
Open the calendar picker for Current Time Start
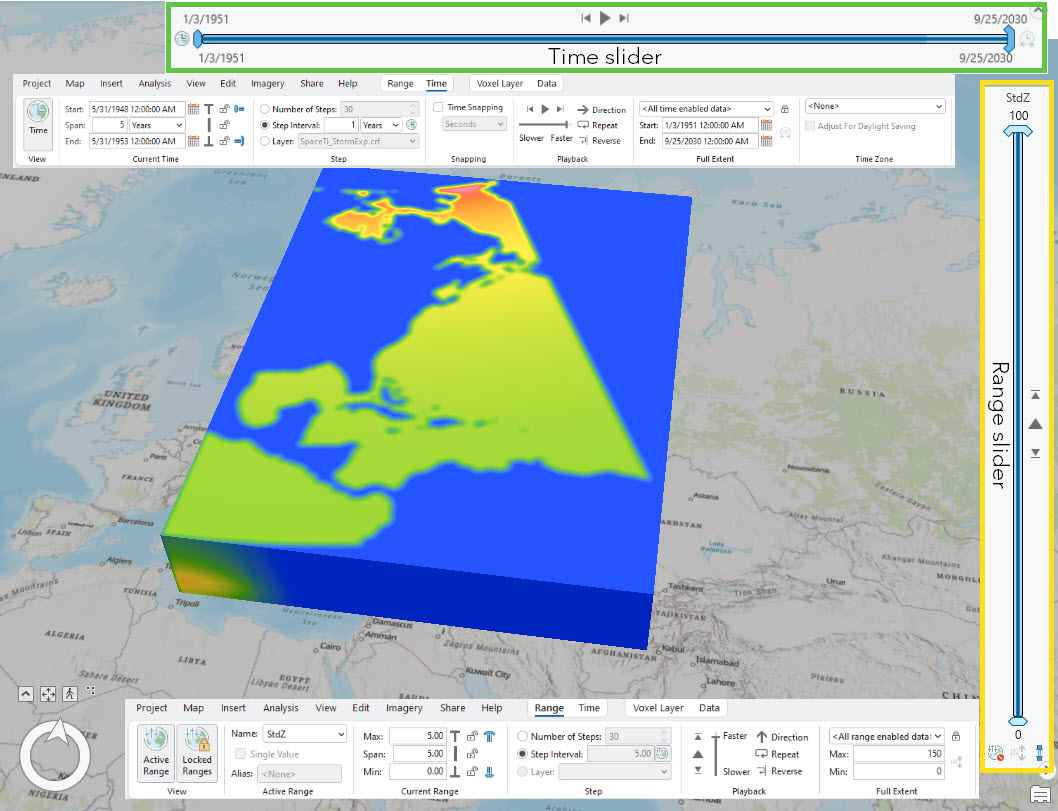pos(195,107)
